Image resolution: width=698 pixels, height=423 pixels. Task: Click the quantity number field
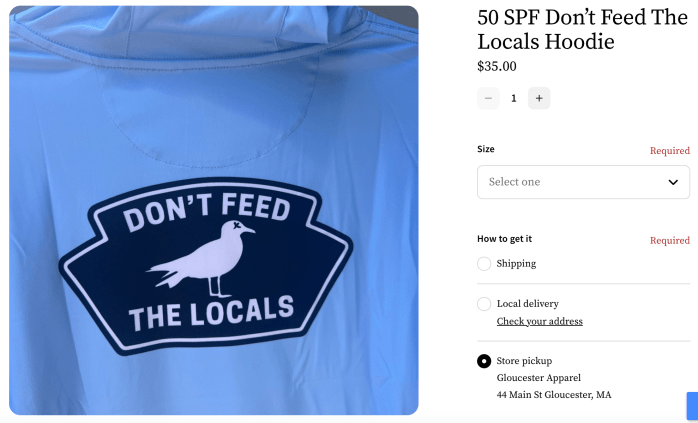coord(514,98)
